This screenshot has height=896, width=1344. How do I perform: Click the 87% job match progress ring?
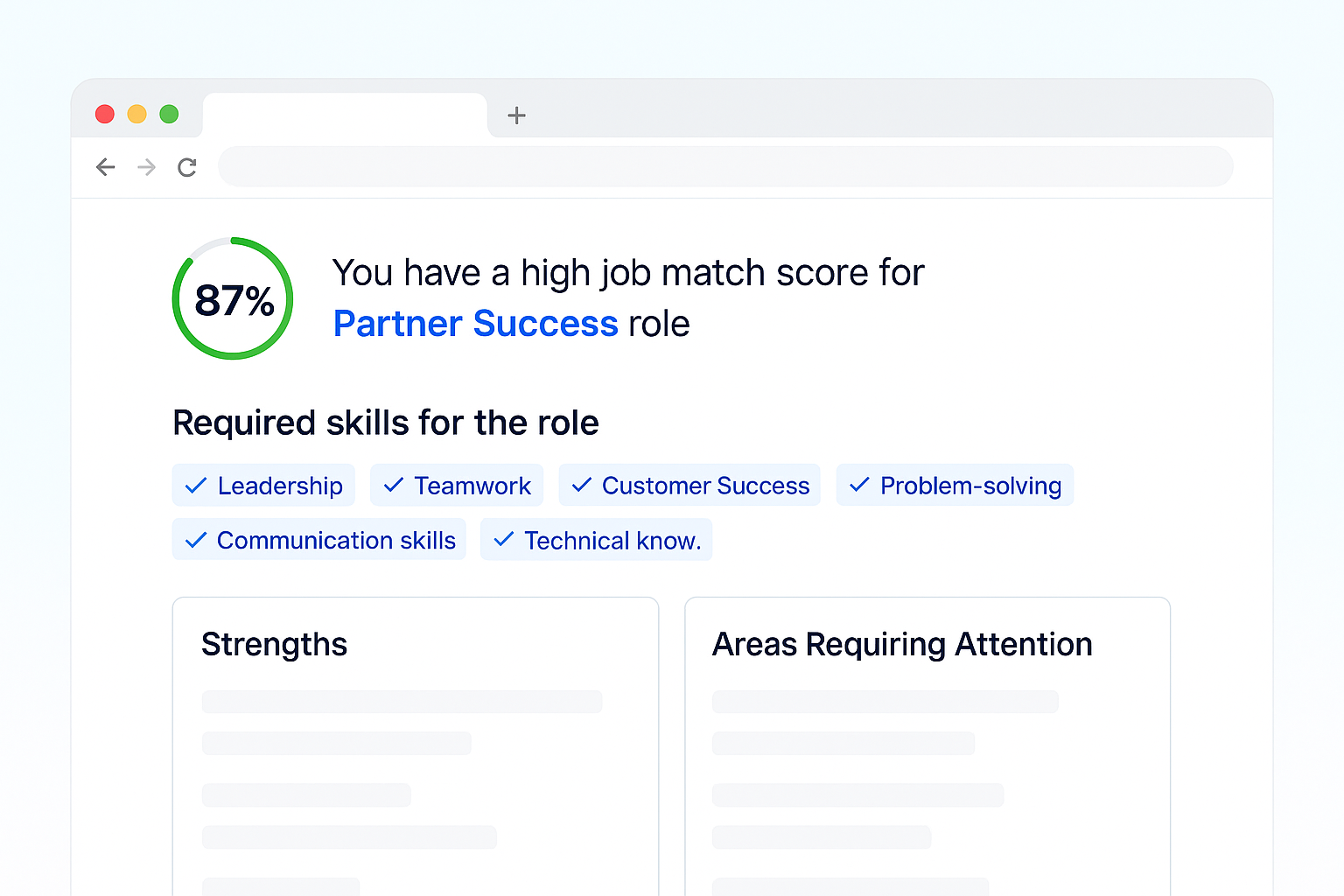233,298
